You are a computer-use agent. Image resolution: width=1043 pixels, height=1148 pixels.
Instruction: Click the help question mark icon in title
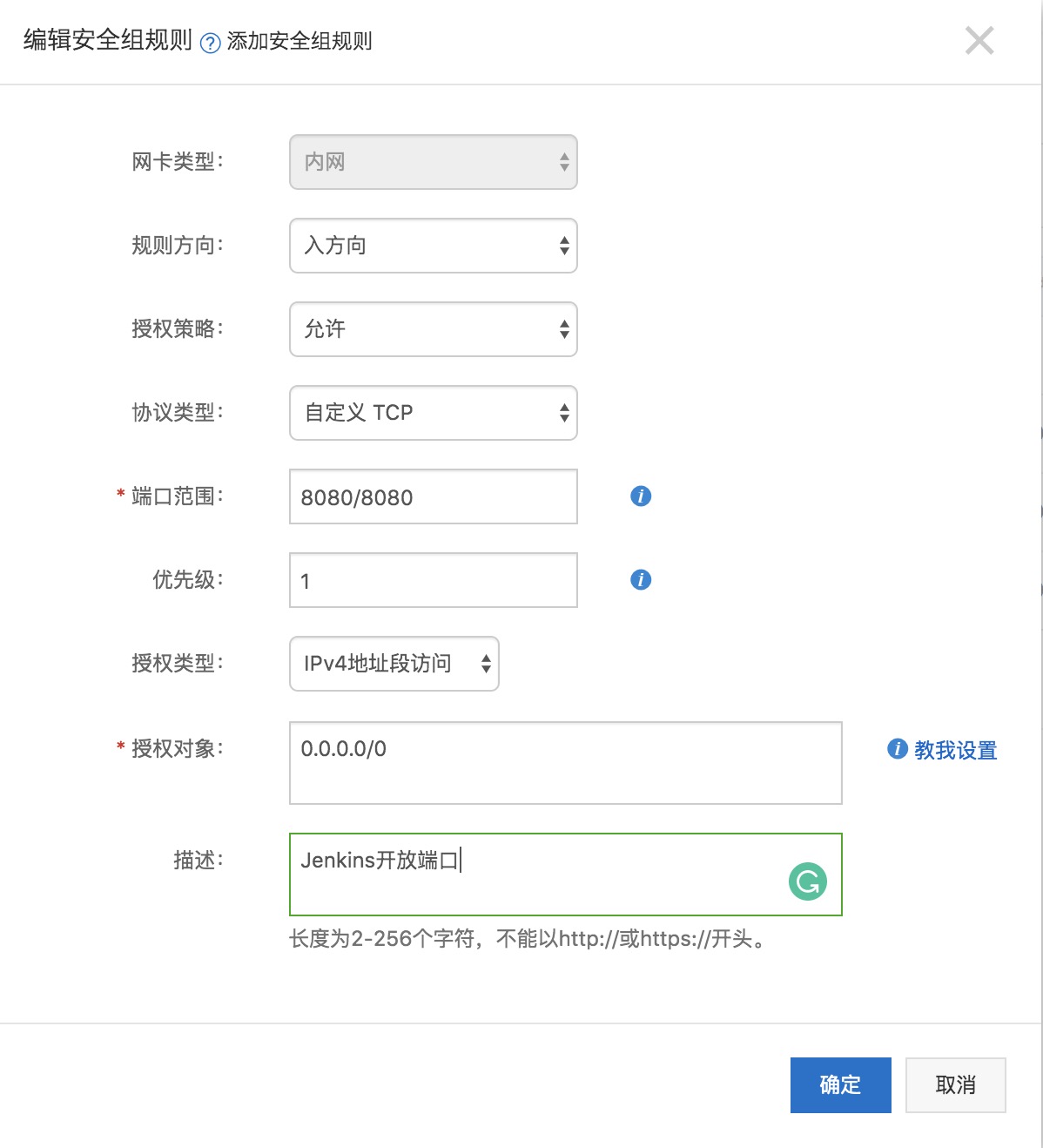click(210, 43)
